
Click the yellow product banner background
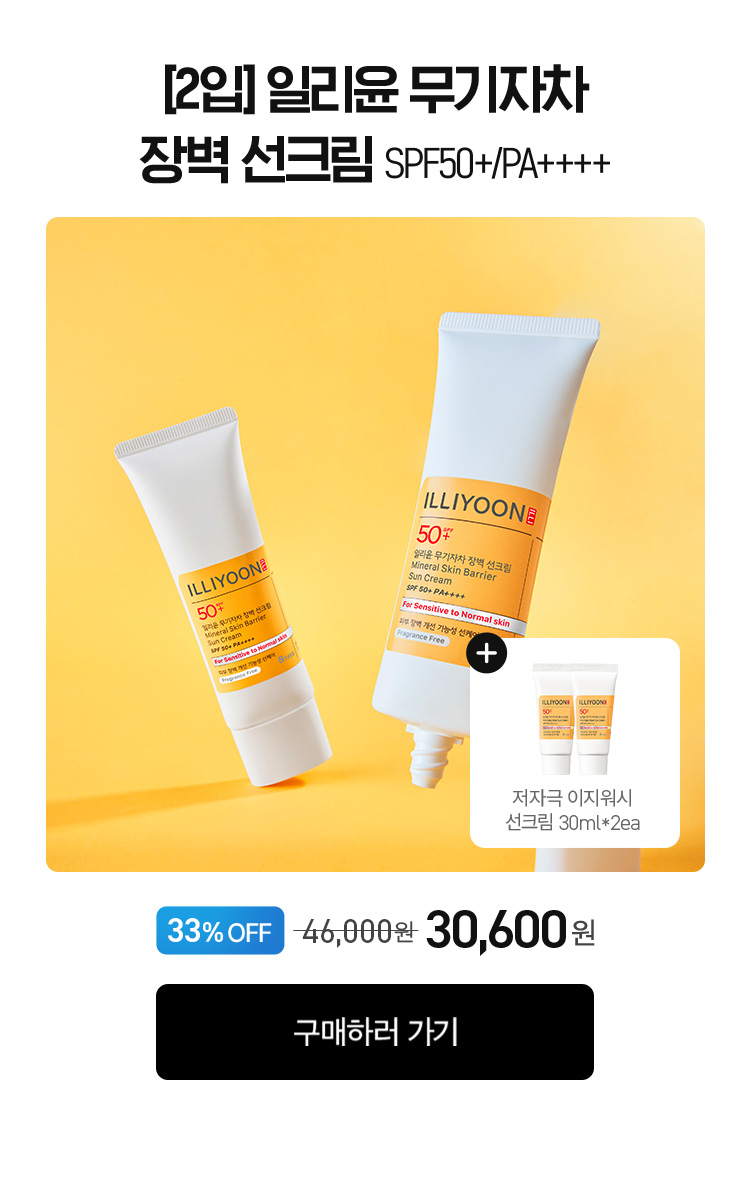point(226,317)
